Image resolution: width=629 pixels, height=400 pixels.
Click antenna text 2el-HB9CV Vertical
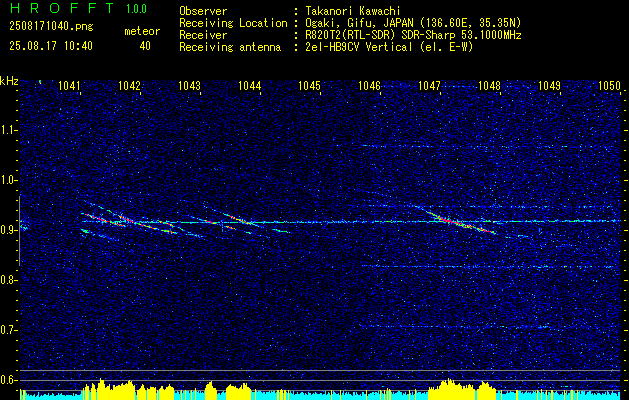coord(359,47)
